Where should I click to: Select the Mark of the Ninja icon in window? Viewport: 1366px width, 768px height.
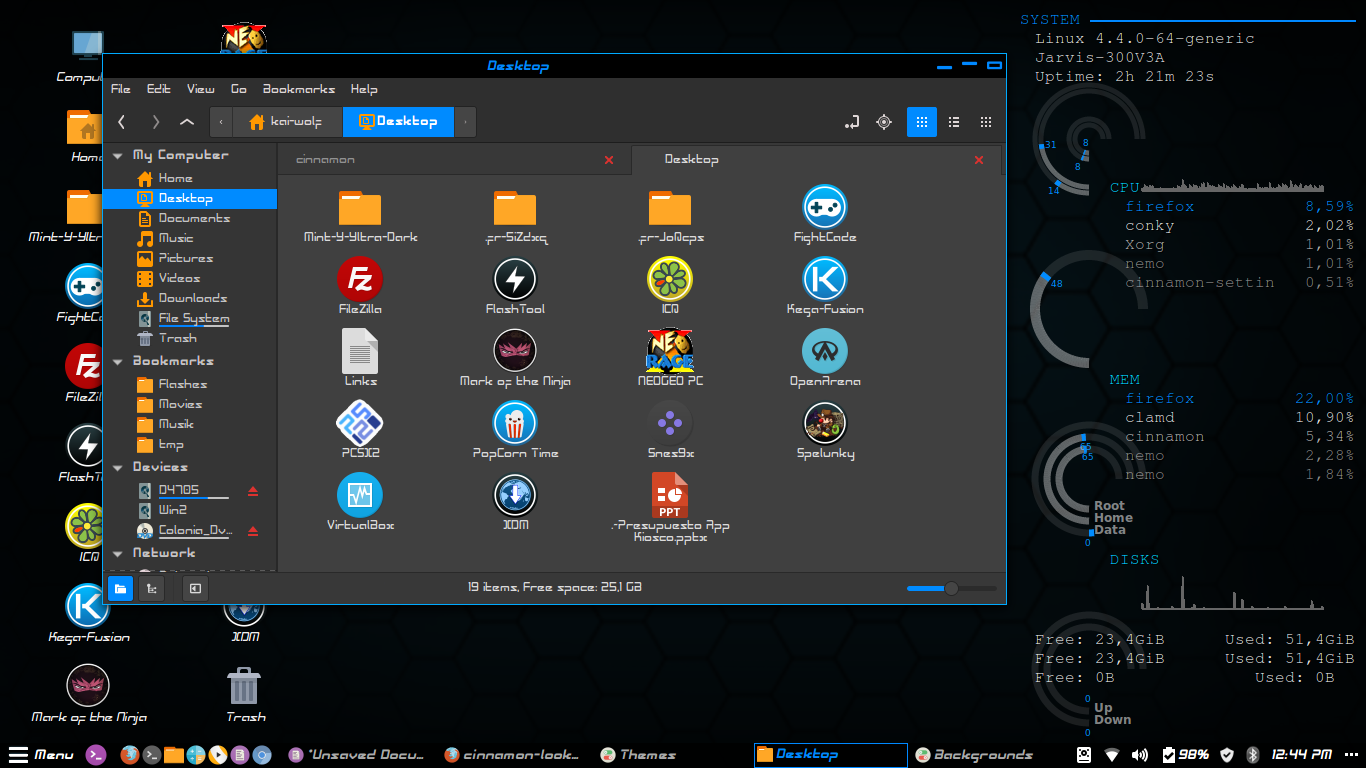pyautogui.click(x=515, y=351)
